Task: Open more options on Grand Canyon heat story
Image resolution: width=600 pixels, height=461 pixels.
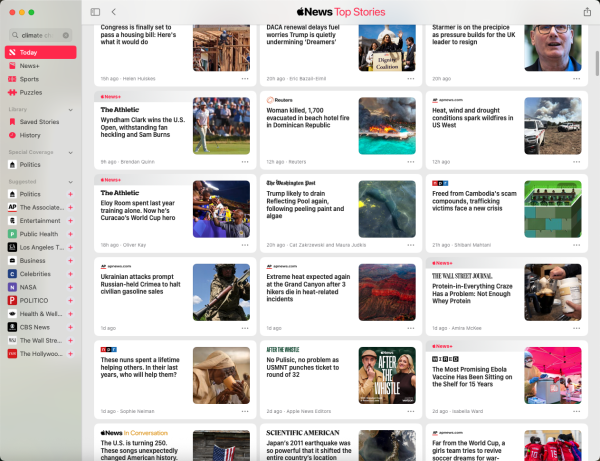Action: (x=411, y=328)
